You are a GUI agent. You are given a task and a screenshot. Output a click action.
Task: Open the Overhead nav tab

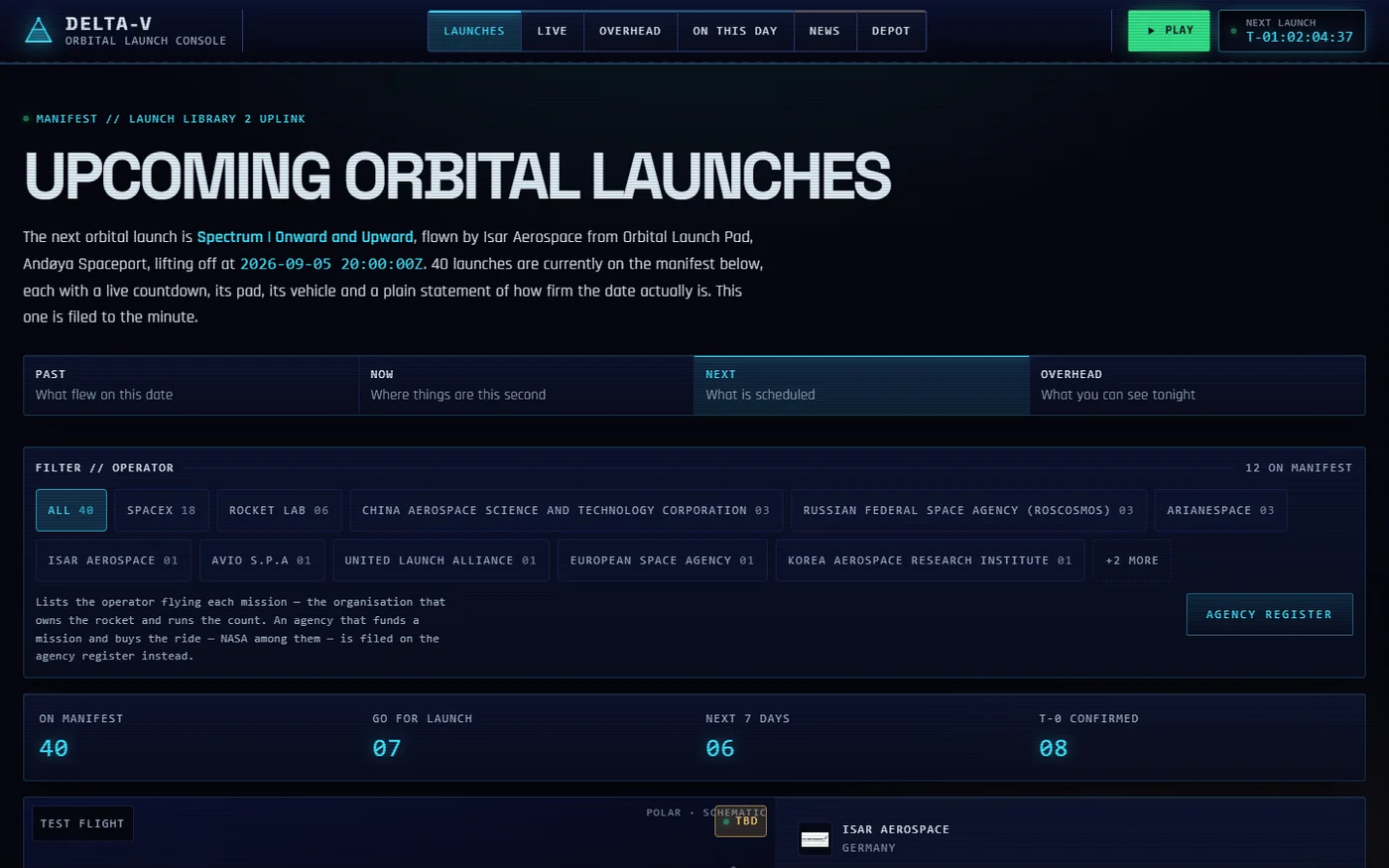pyautogui.click(x=630, y=31)
